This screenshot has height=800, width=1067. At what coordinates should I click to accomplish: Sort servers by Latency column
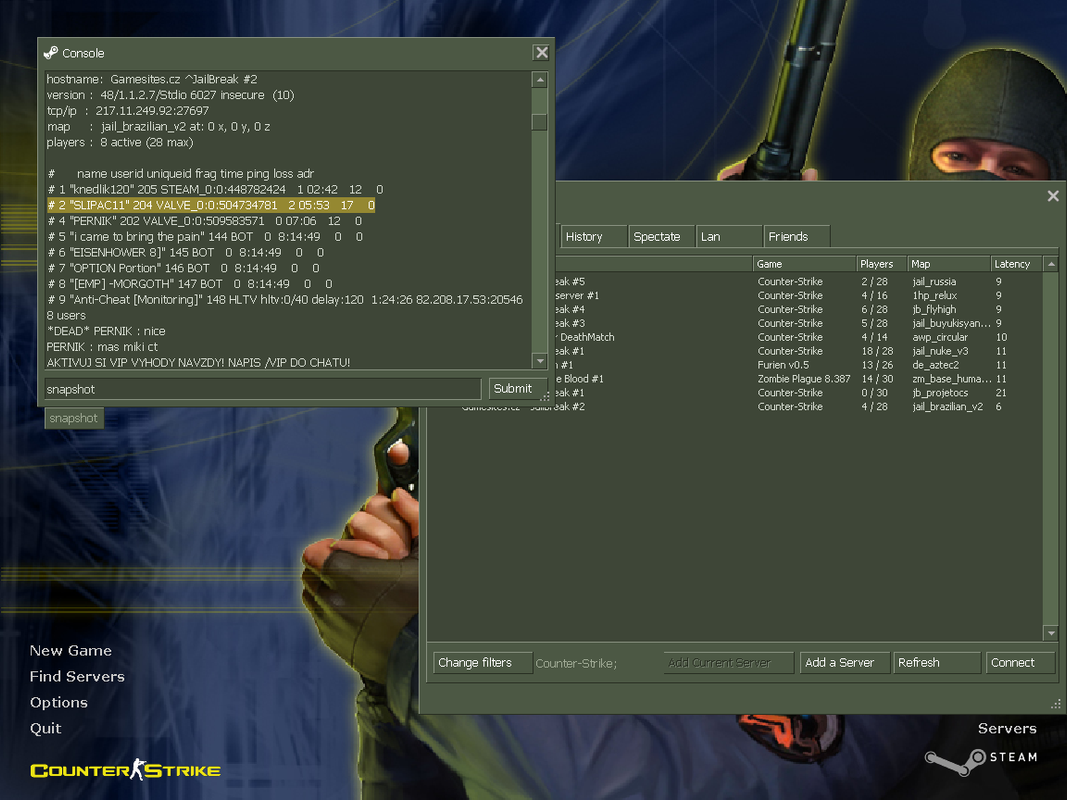pos(1017,264)
